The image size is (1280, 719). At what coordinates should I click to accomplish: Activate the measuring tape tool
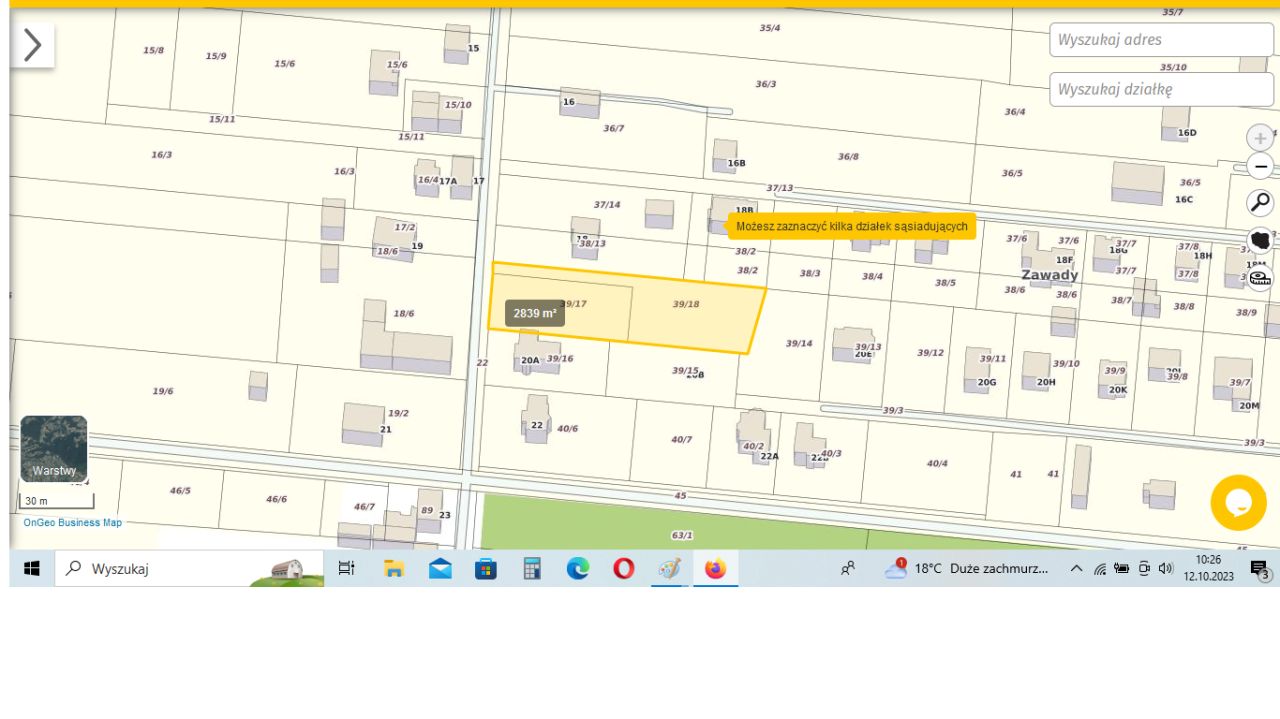(1260, 278)
